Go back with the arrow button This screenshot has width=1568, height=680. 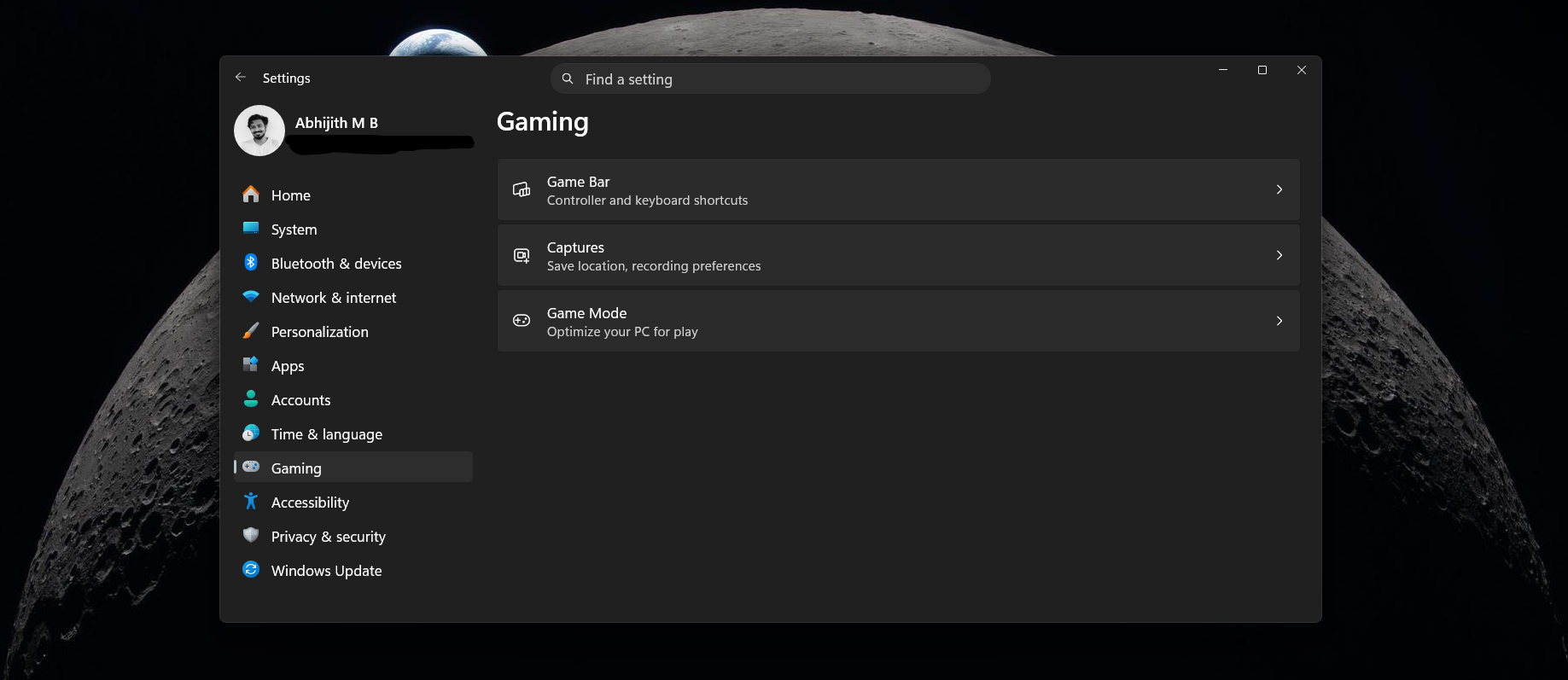[x=241, y=77]
